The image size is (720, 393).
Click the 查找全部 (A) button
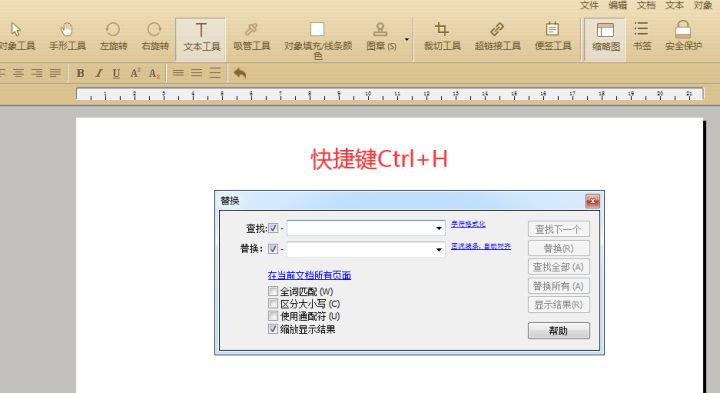tap(558, 267)
